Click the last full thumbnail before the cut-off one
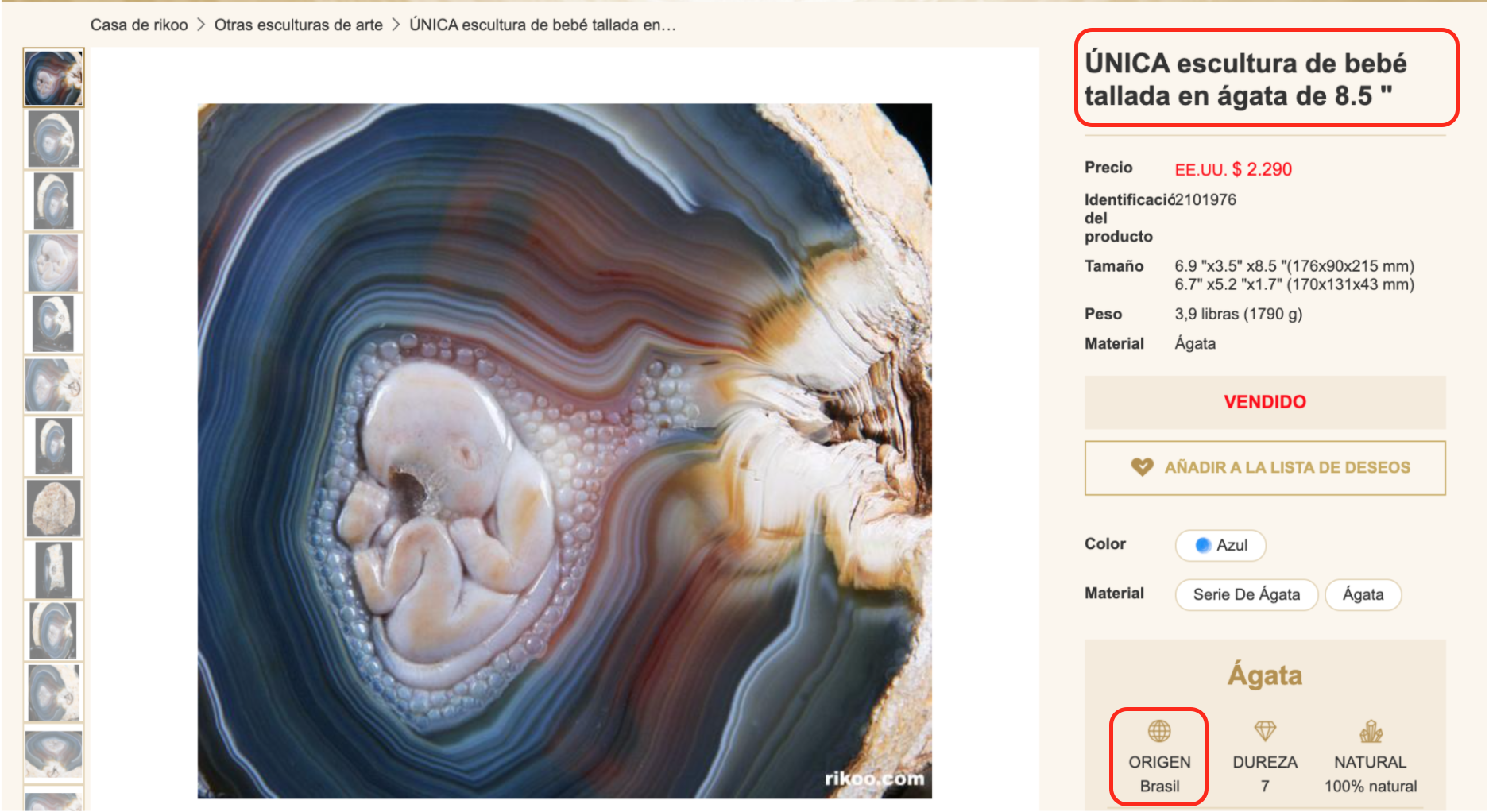 54,753
